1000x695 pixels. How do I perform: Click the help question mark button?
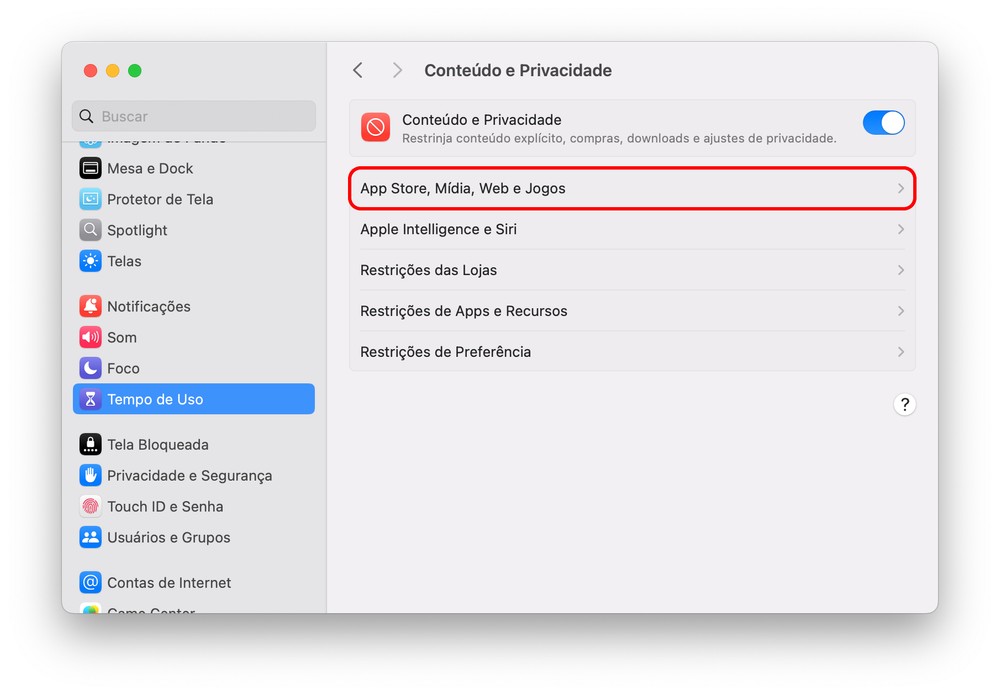pos(904,404)
